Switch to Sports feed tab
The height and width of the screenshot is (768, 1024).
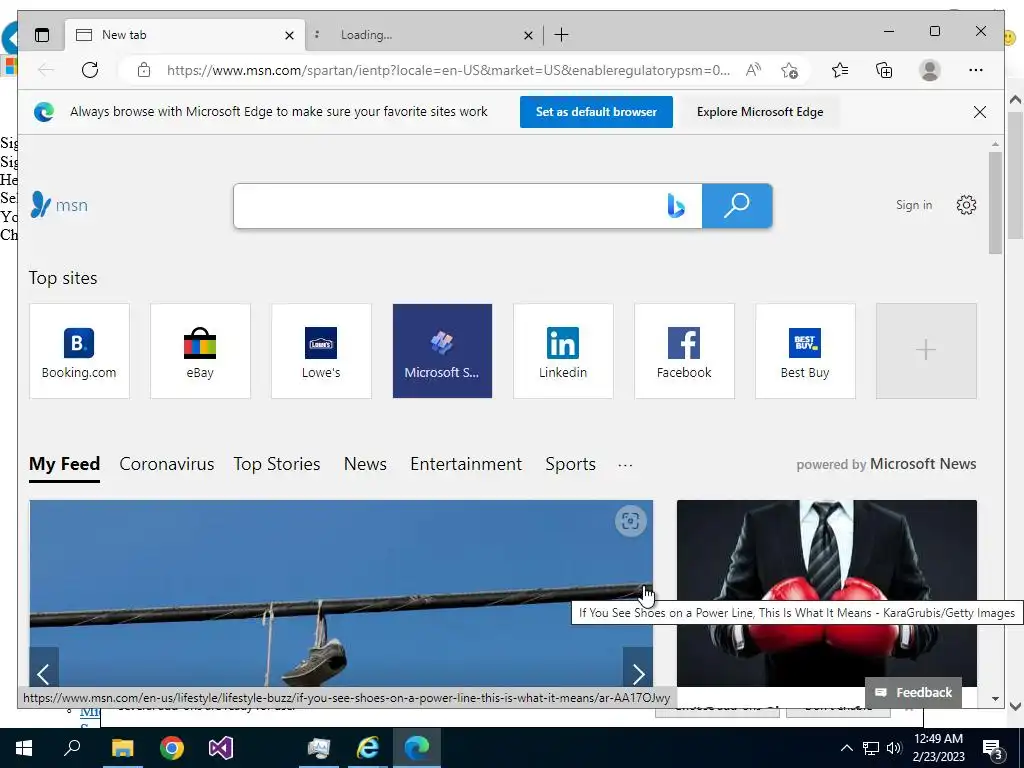click(570, 464)
